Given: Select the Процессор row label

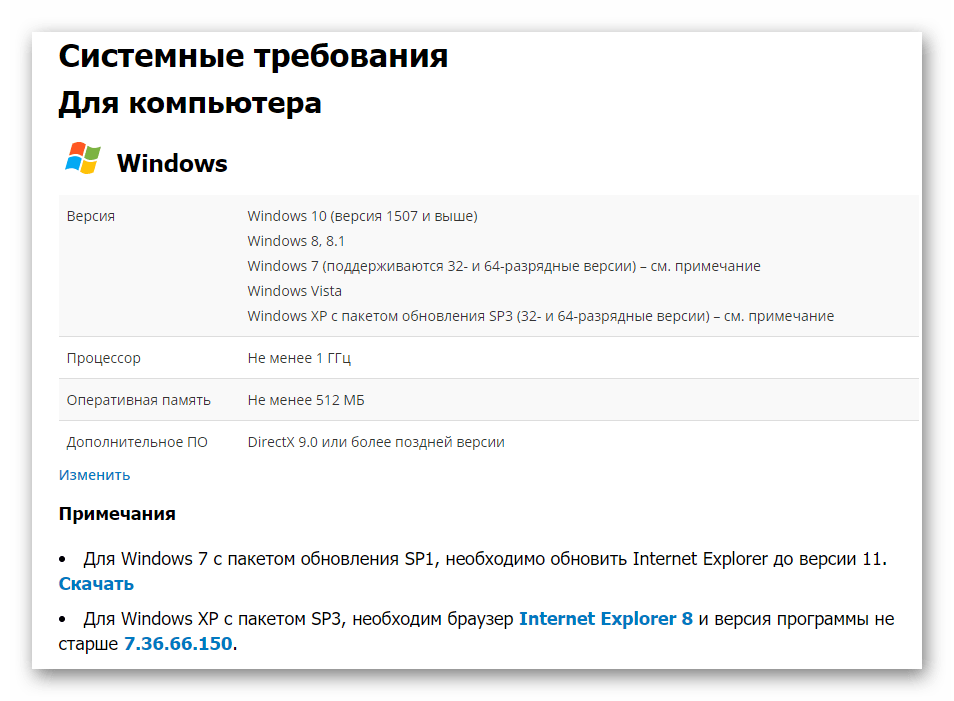Looking at the screenshot, I should pyautogui.click(x=104, y=358).
